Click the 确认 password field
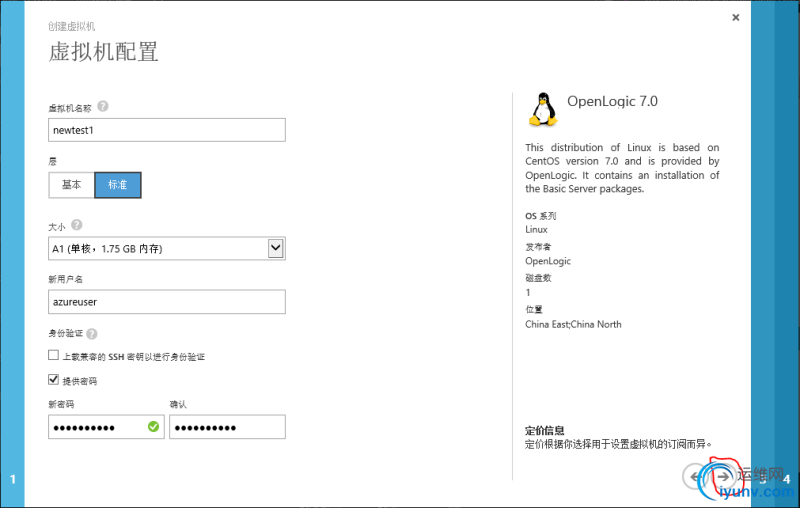The width and height of the screenshot is (800, 508). point(228,427)
